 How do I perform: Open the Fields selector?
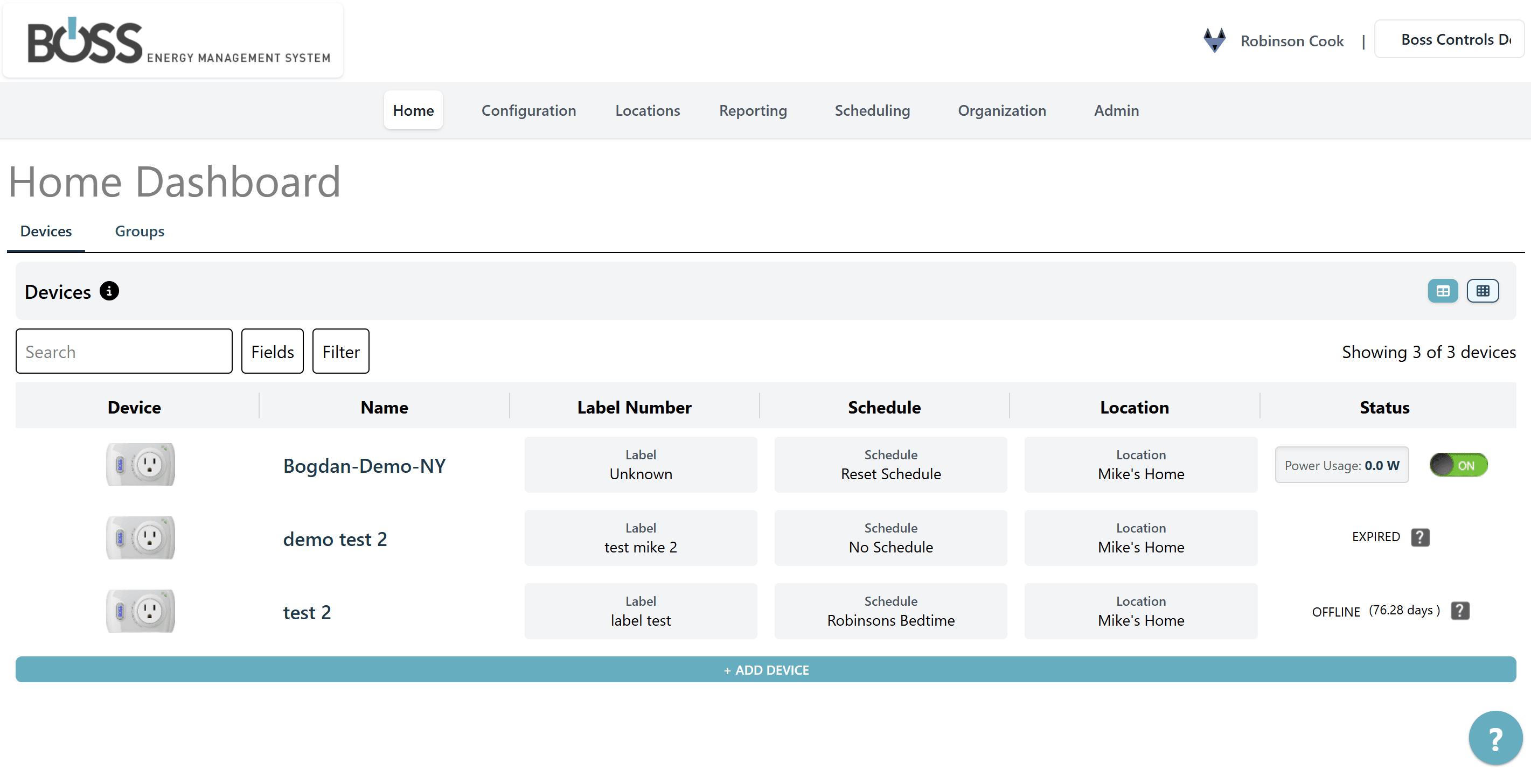pos(272,351)
